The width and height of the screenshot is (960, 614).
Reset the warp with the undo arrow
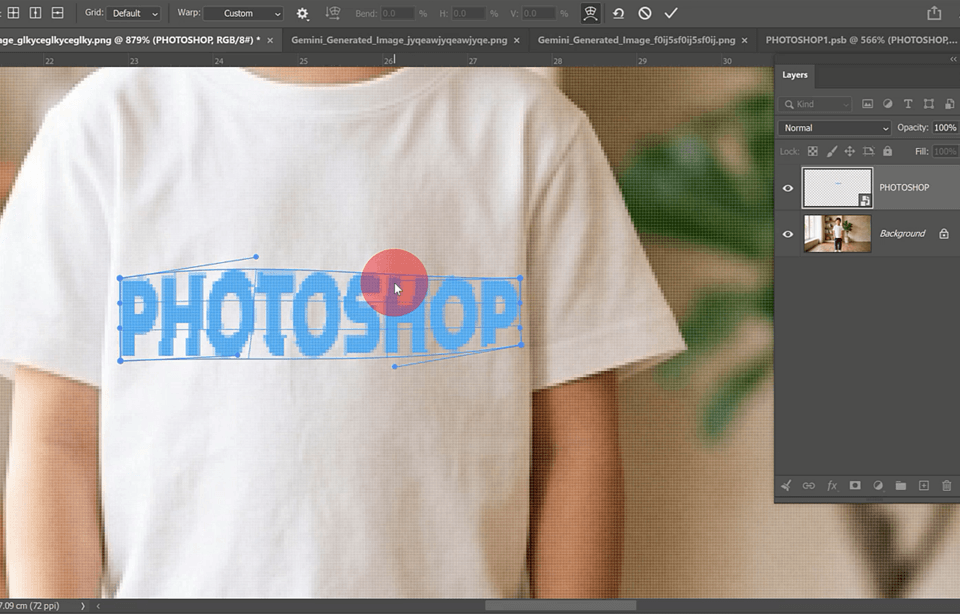pyautogui.click(x=618, y=13)
